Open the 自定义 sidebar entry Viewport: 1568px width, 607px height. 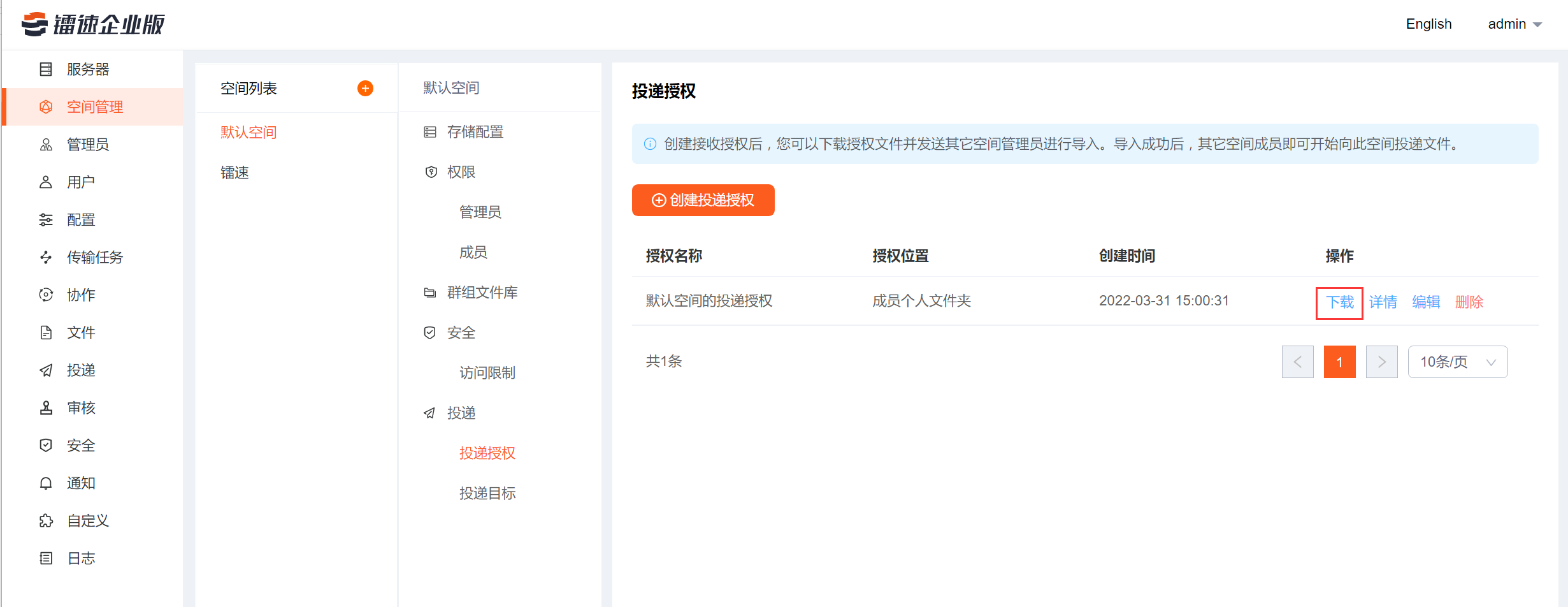[x=87, y=520]
